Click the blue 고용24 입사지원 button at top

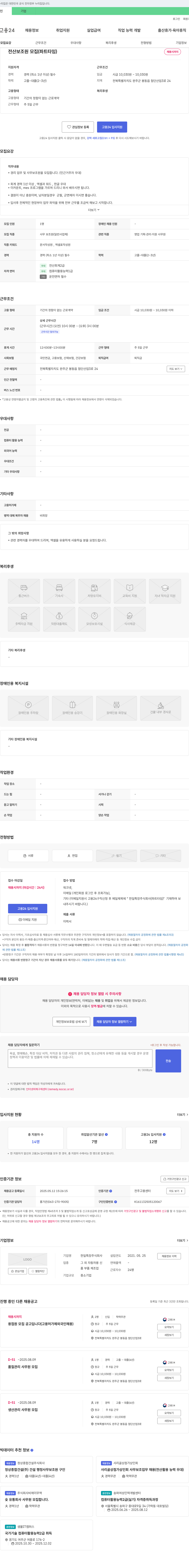pyautogui.click(x=112, y=127)
